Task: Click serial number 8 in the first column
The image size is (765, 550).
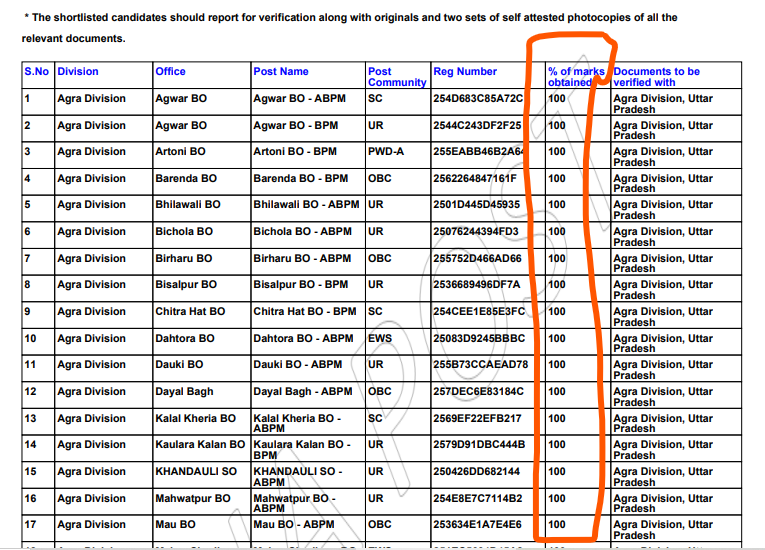Action: [x=27, y=285]
